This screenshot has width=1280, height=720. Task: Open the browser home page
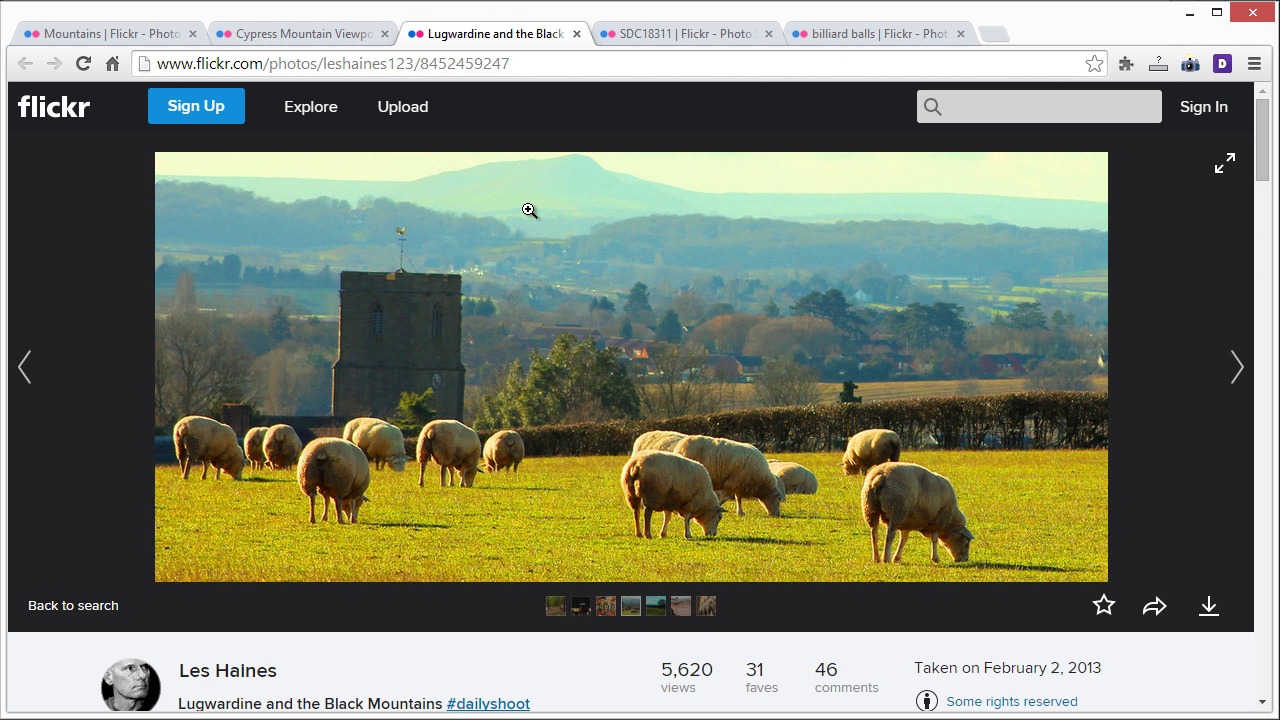pos(113,63)
